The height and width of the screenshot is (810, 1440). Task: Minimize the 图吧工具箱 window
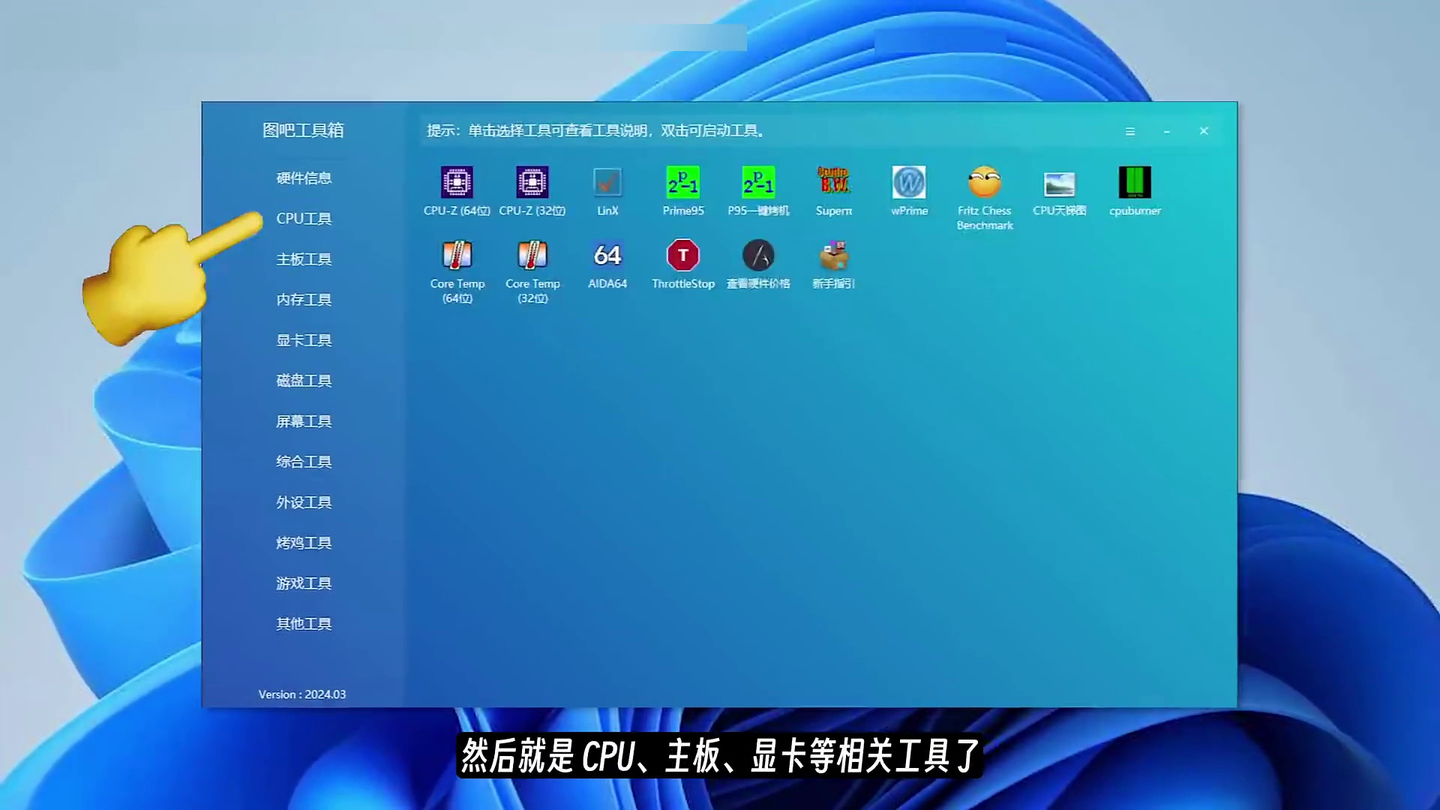(x=1167, y=132)
